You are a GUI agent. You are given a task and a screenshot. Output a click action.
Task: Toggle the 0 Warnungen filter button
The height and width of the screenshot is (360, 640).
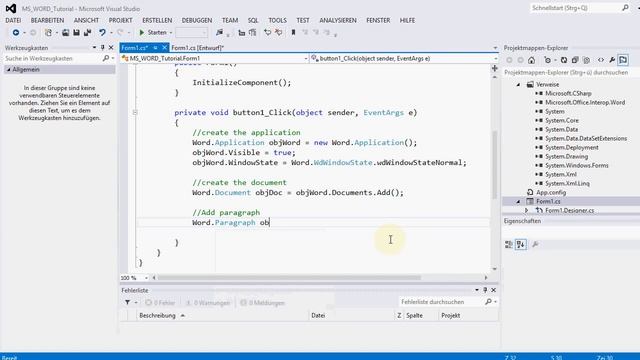[208, 303]
